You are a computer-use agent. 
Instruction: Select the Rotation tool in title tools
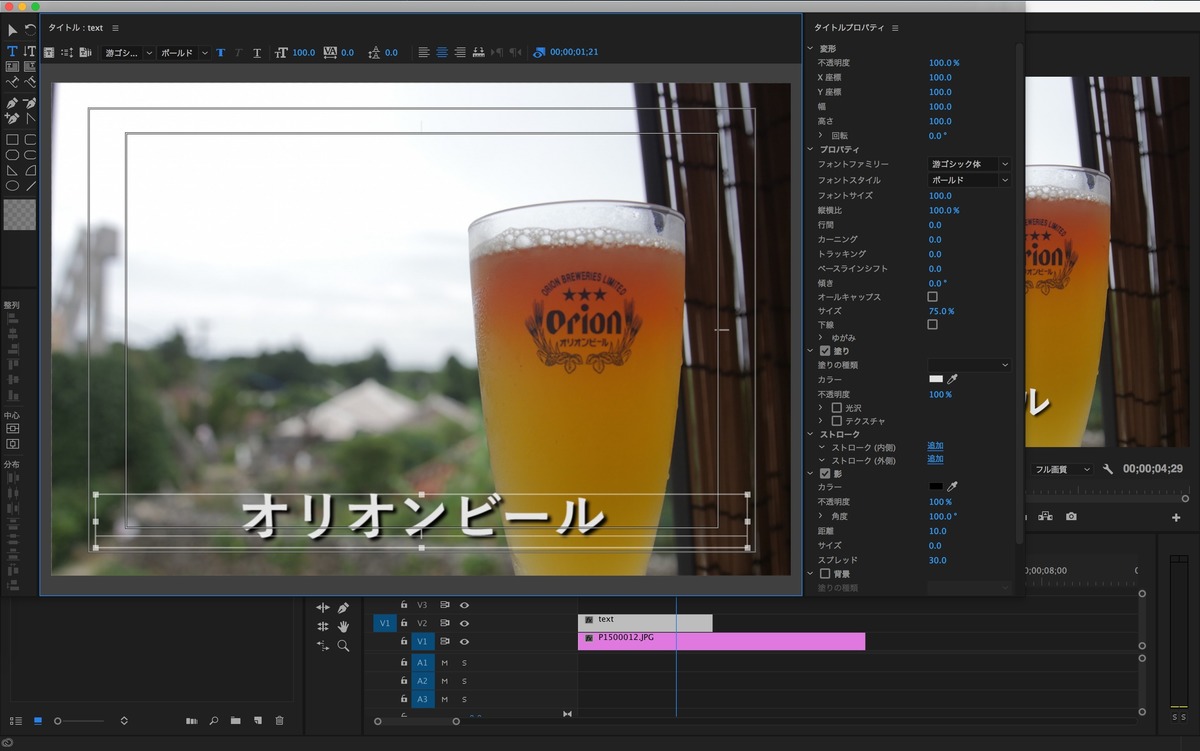tap(30, 30)
